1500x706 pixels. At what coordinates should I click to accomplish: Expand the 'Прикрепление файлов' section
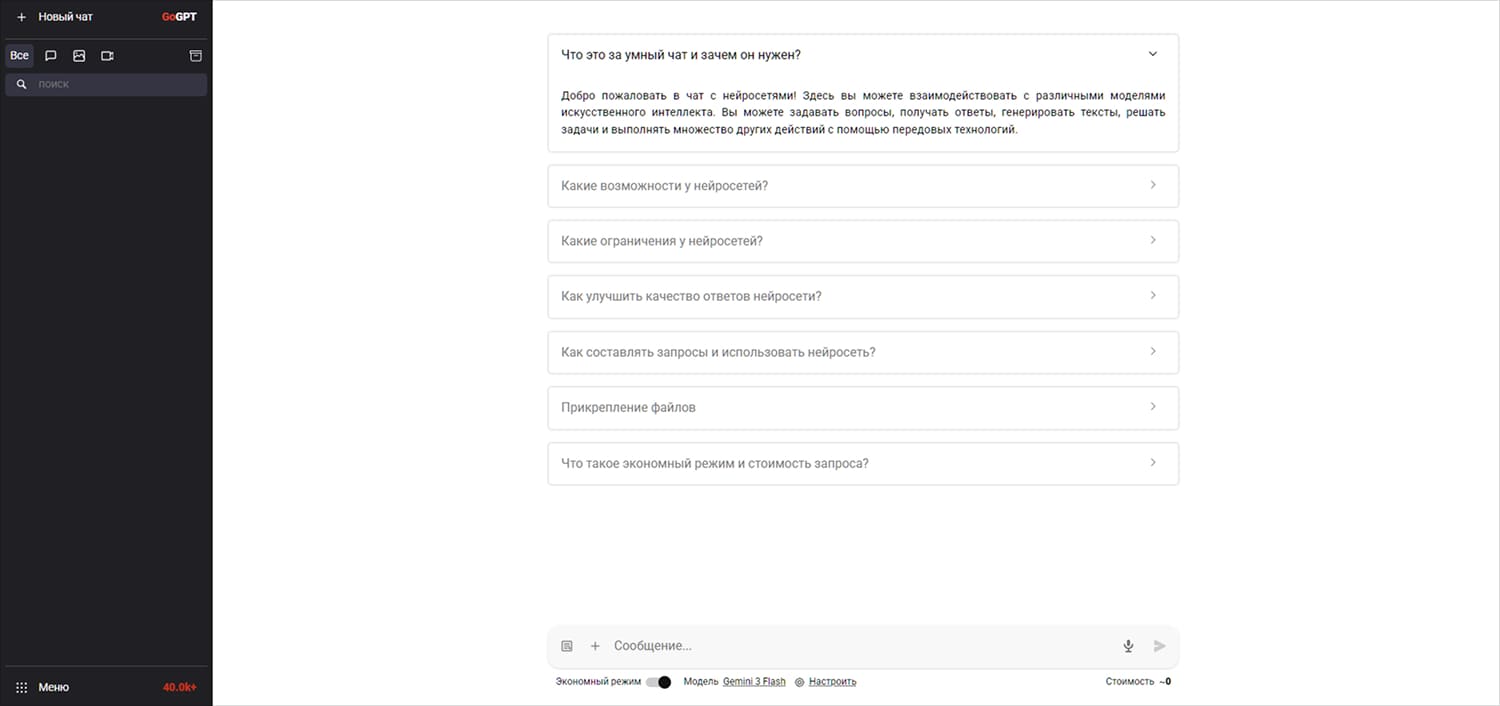tap(863, 408)
